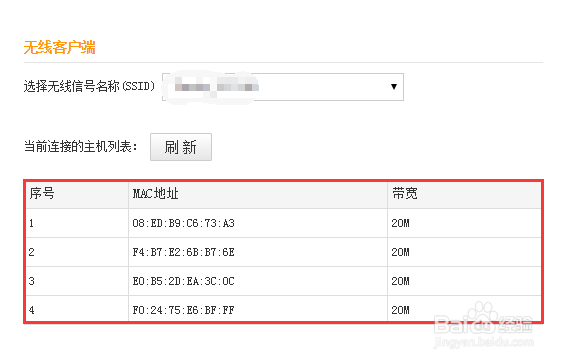Screen dimensions: 566x362
Task: Click row number 2 cell
Action: click(77, 252)
